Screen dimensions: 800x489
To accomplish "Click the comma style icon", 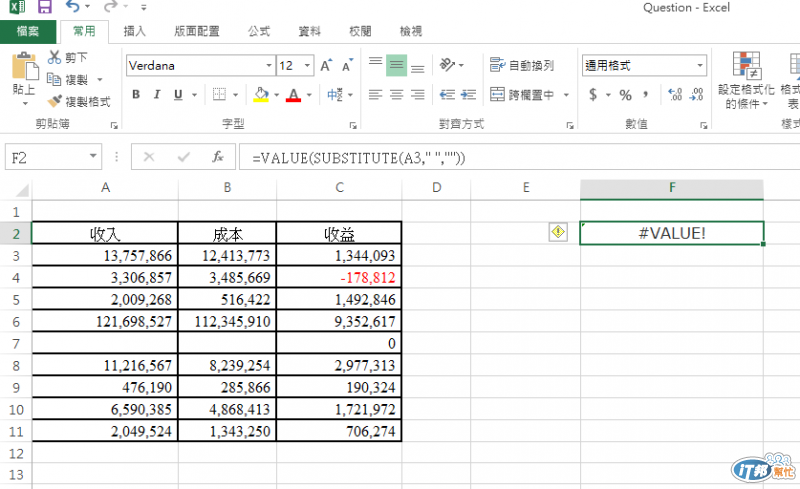I will pyautogui.click(x=646, y=94).
